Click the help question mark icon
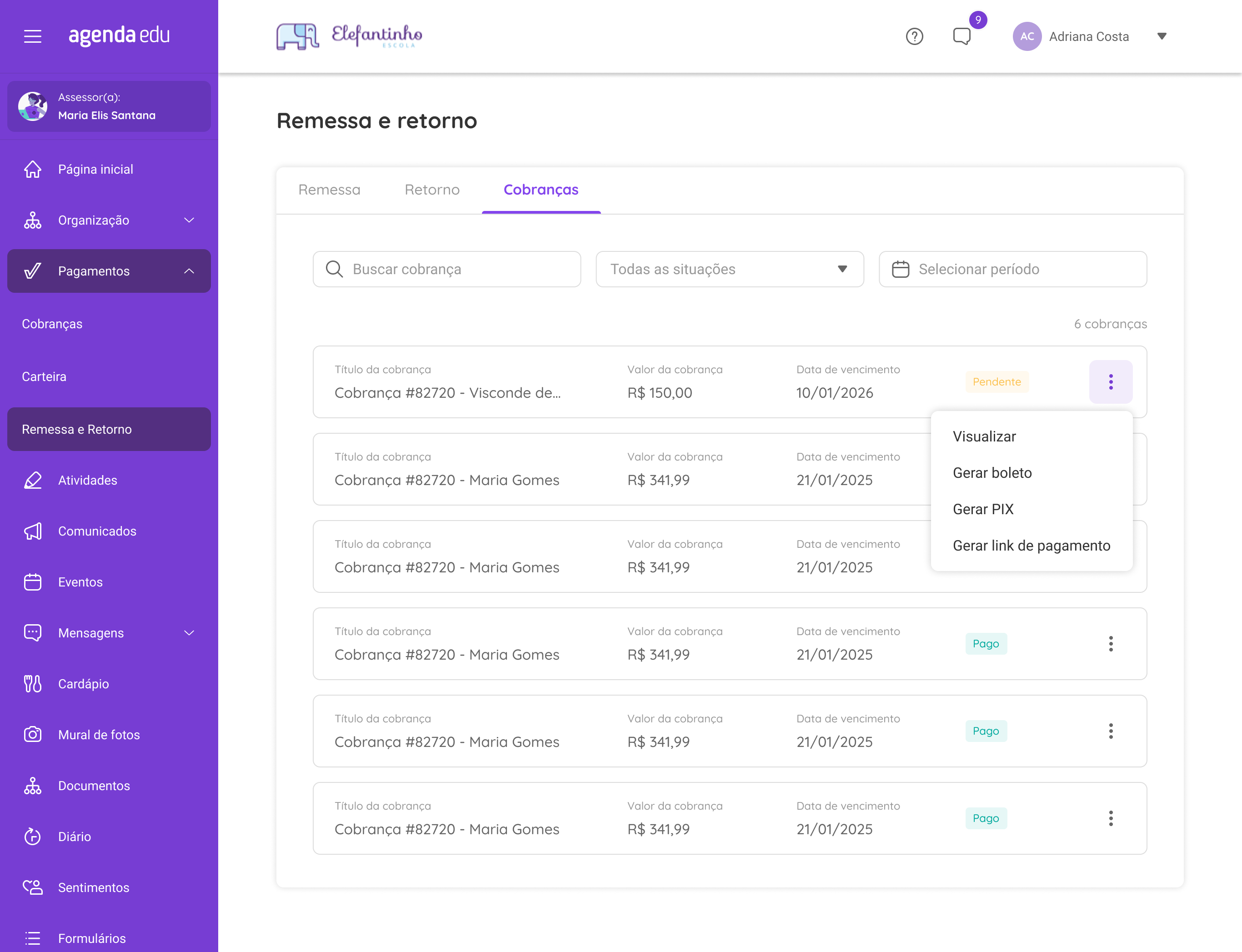Viewport: 1242px width, 952px height. click(x=914, y=36)
